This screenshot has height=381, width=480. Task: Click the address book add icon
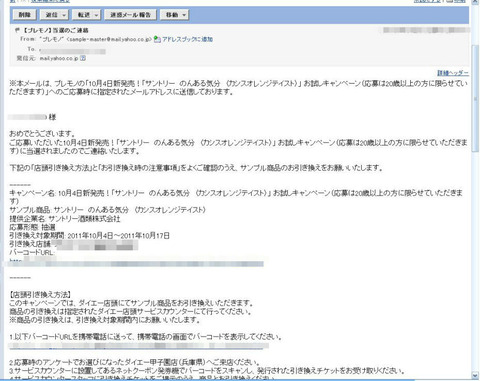157,39
